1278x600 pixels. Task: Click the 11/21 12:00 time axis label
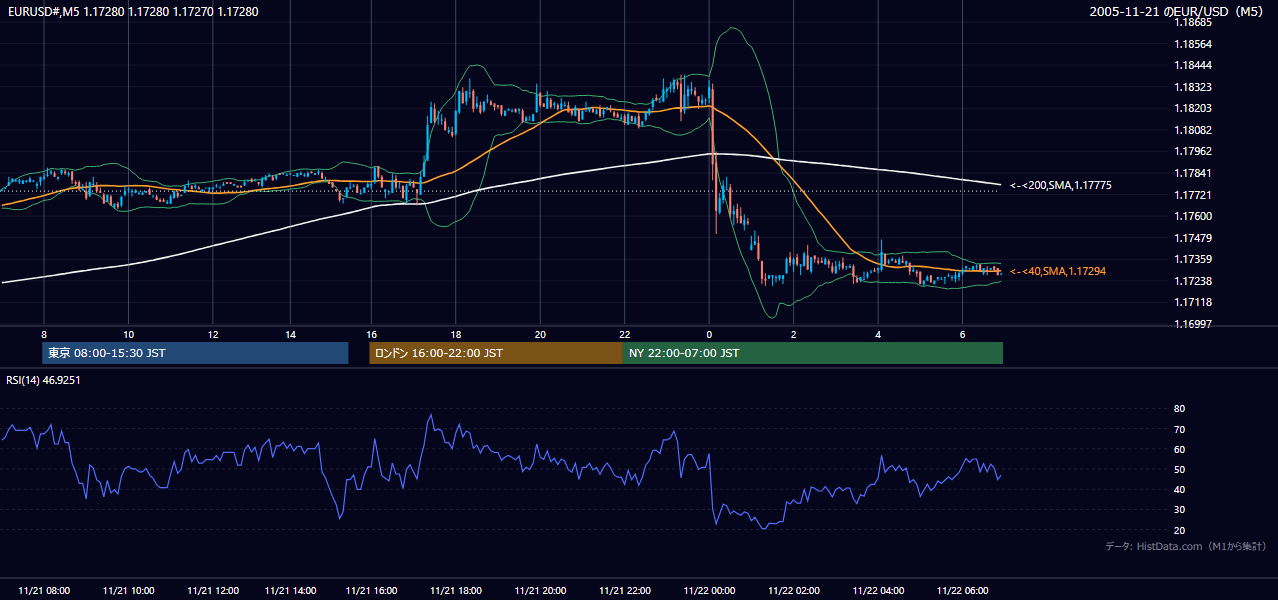tap(213, 591)
